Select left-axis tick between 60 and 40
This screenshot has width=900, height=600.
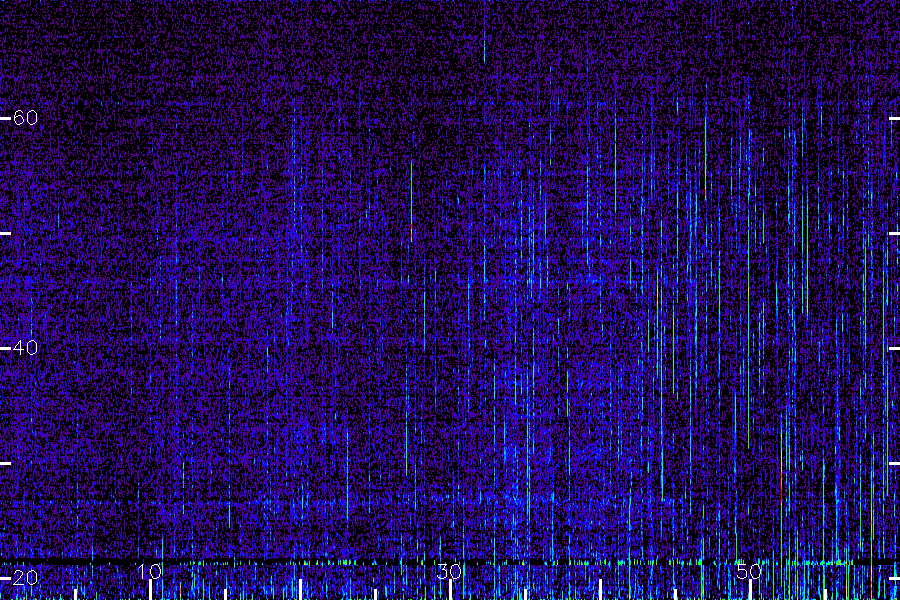5,234
